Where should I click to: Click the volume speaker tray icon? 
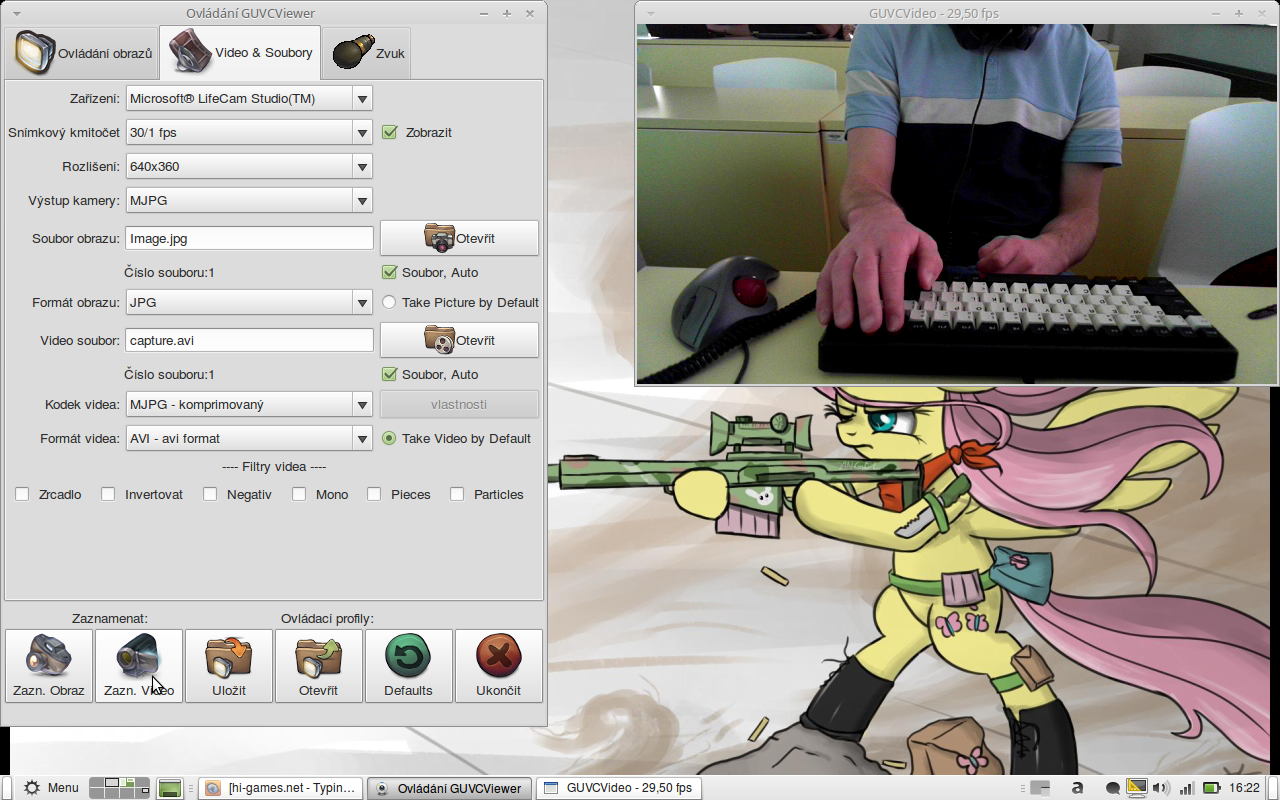tap(1161, 788)
